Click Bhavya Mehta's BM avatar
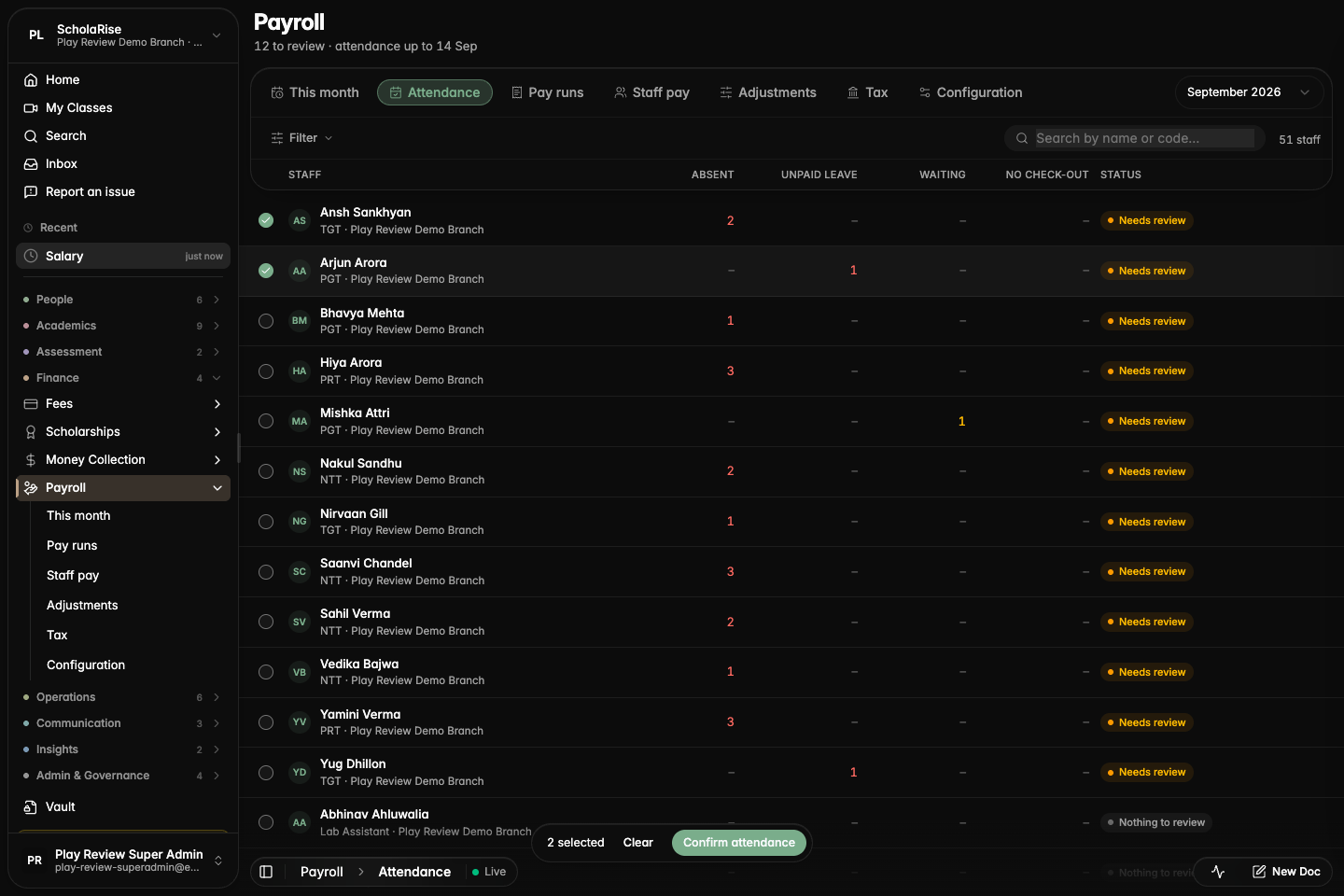Viewport: 1344px width, 896px height. tap(300, 320)
